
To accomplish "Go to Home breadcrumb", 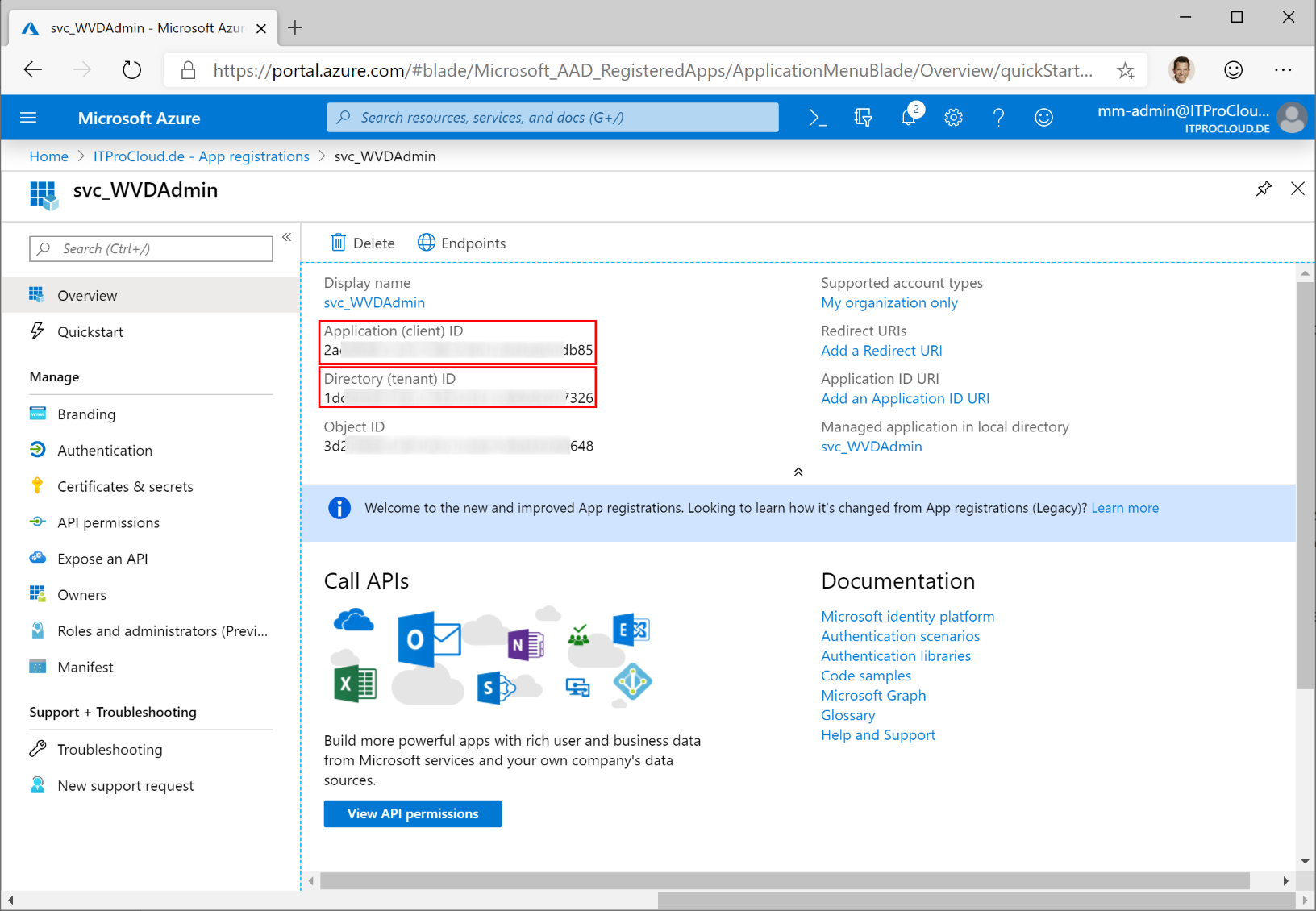I will click(49, 156).
